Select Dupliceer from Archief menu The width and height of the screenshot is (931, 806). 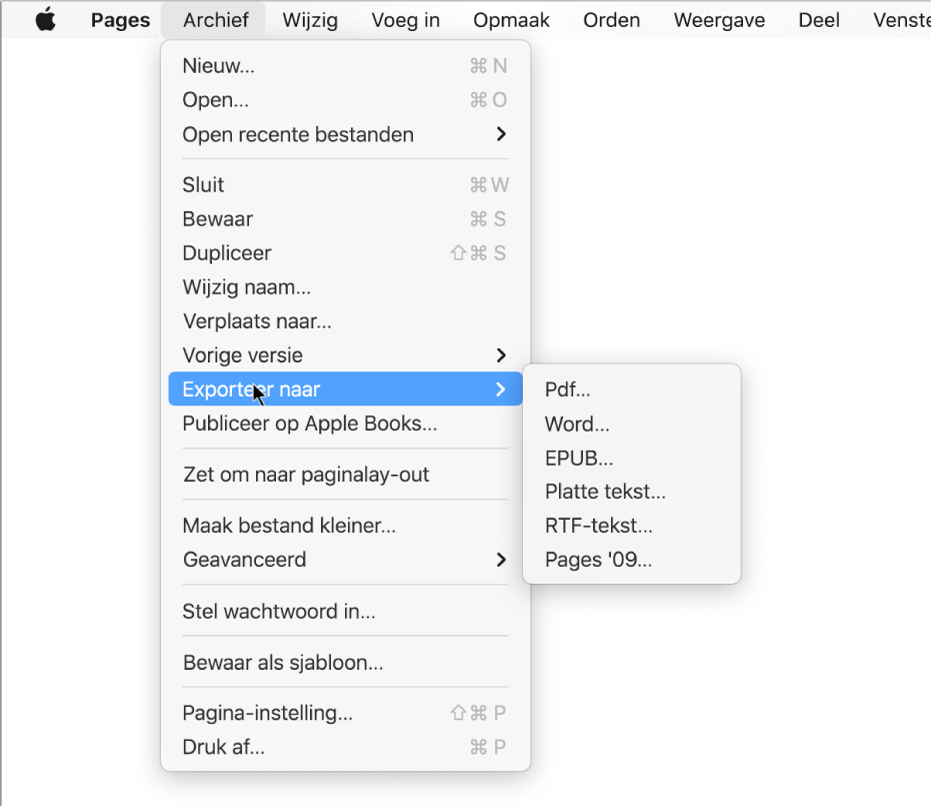(x=227, y=253)
